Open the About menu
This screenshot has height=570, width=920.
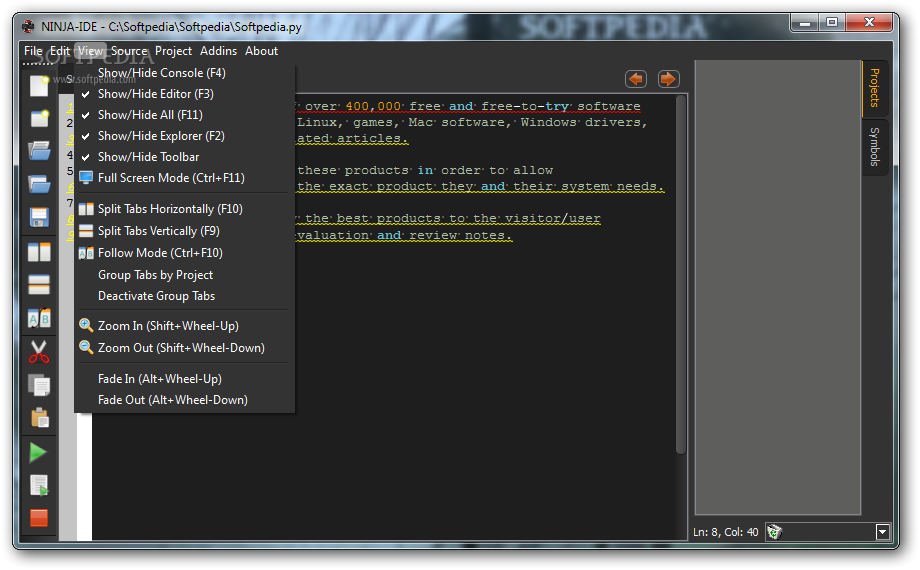261,51
